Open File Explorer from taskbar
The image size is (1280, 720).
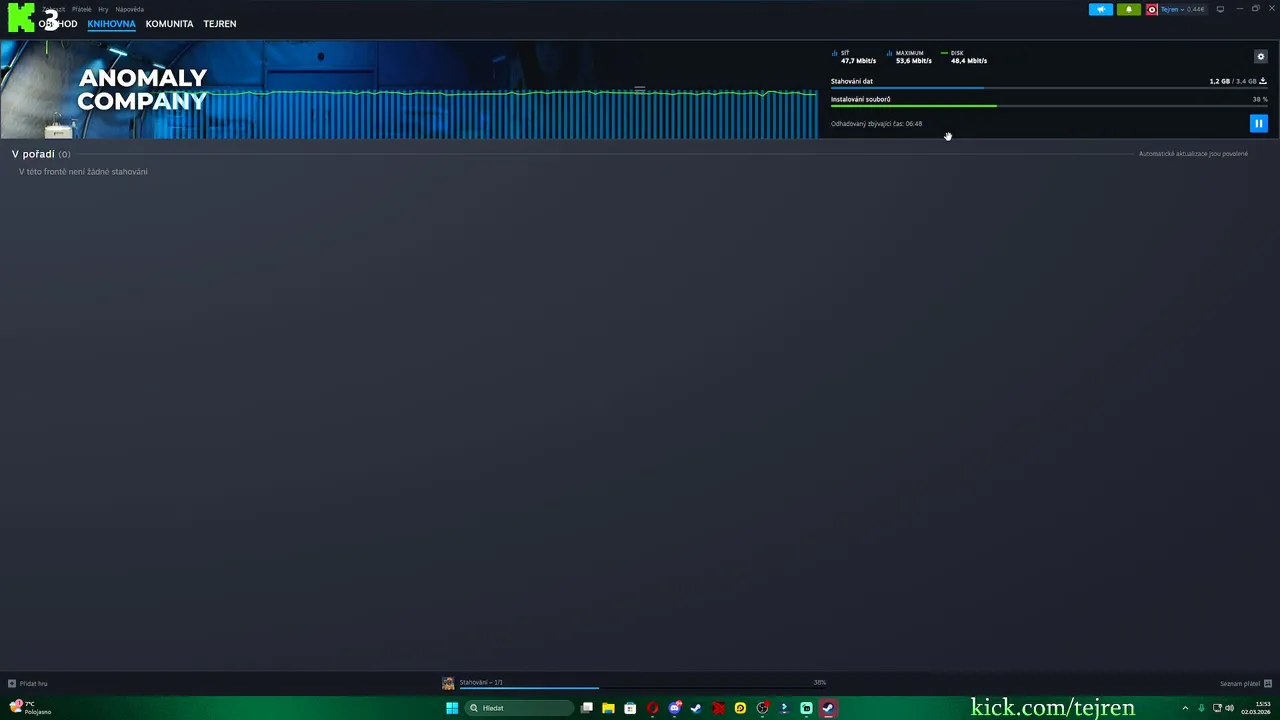608,708
